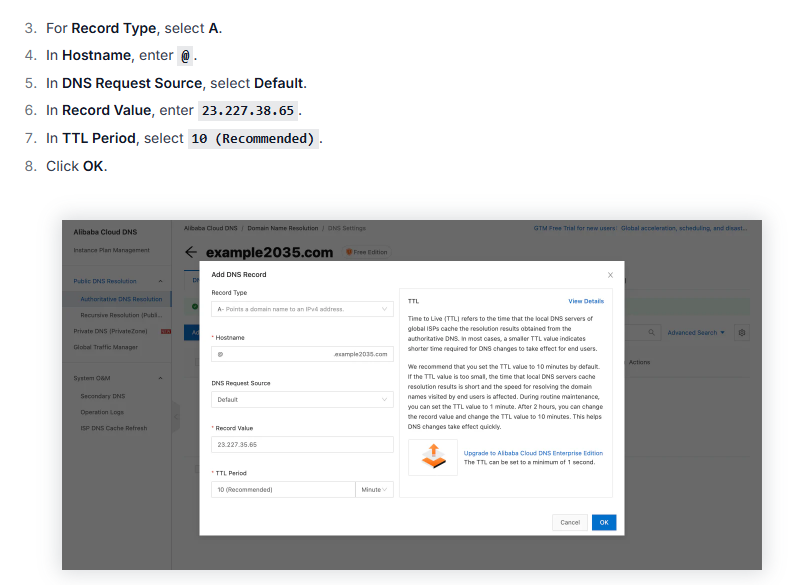
Task: Select Authoritative DNS Resolution in sidebar
Action: click(121, 299)
